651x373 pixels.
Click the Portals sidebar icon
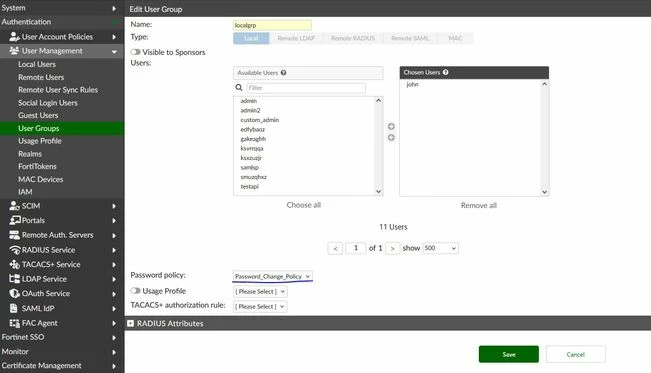(x=15, y=220)
